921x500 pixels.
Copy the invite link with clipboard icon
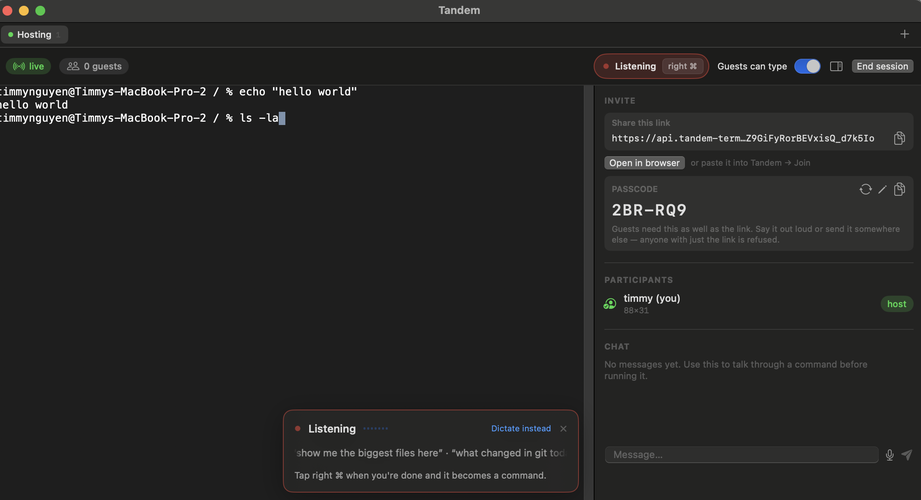(x=899, y=138)
